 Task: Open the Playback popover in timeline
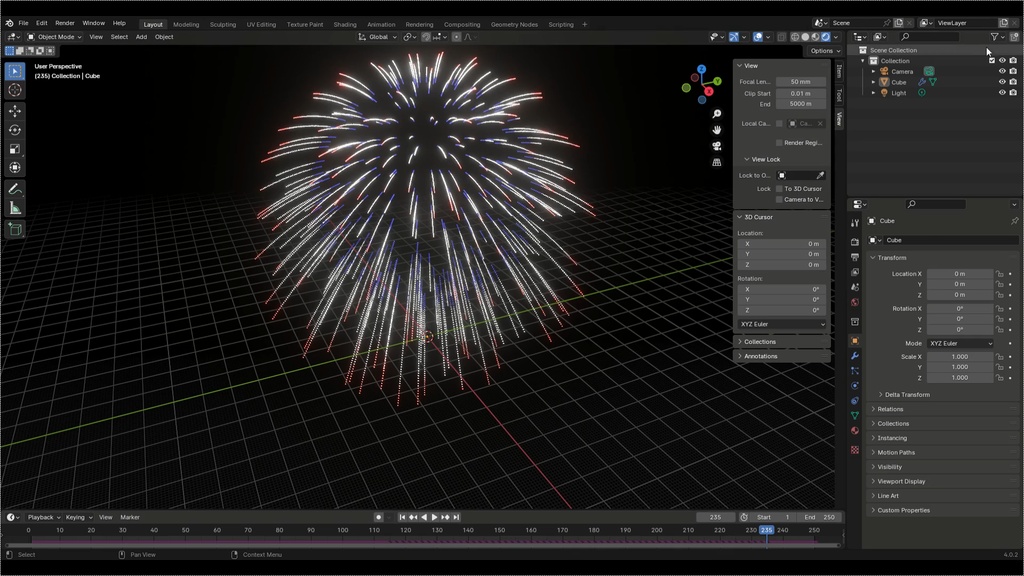tap(44, 517)
